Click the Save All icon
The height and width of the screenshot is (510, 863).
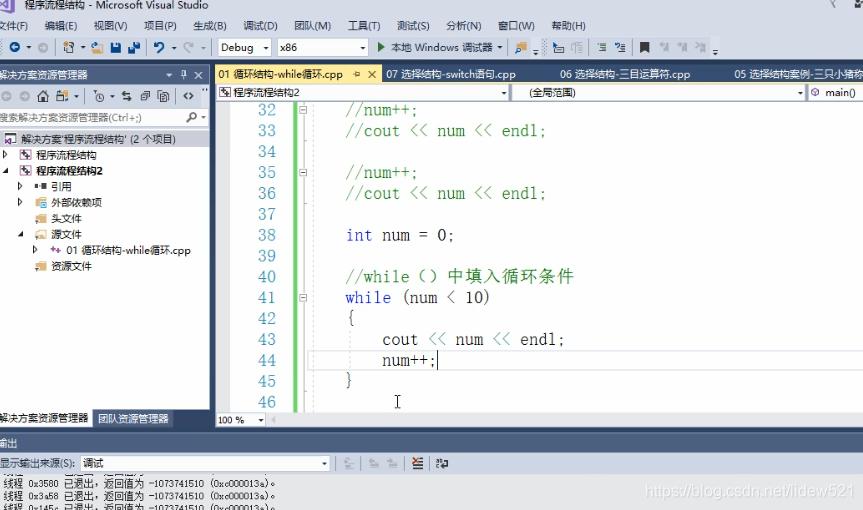point(134,48)
